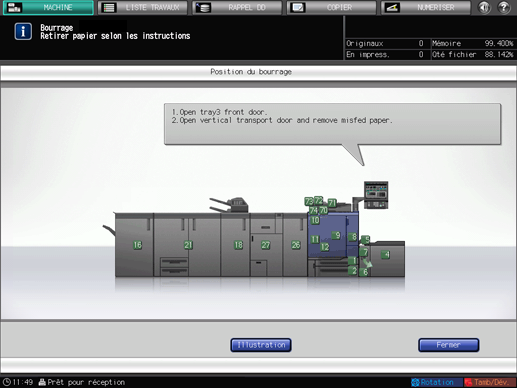Select jam position marker 18
The width and height of the screenshot is (517, 388).
[238, 245]
